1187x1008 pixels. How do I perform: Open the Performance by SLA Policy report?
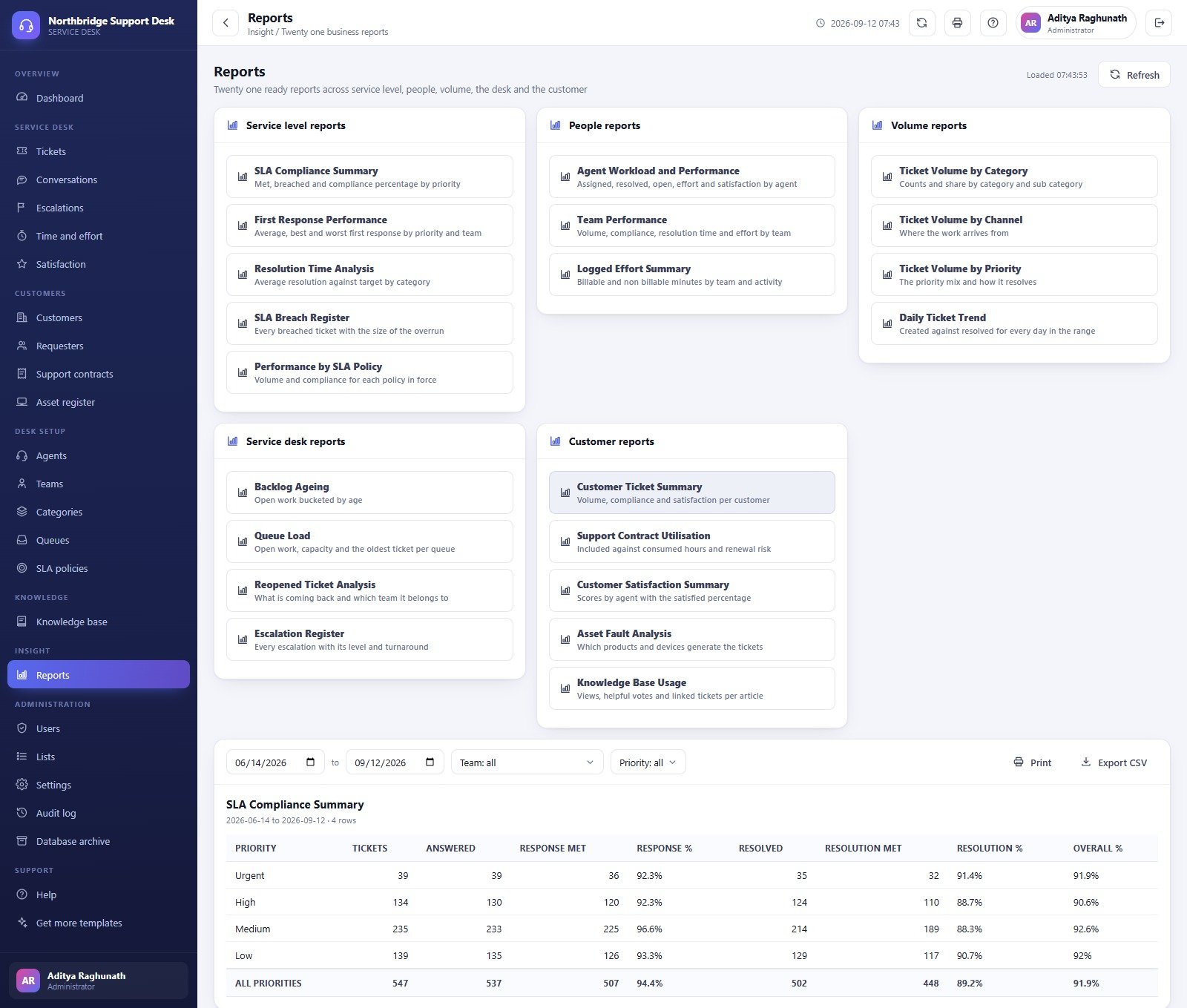point(369,372)
